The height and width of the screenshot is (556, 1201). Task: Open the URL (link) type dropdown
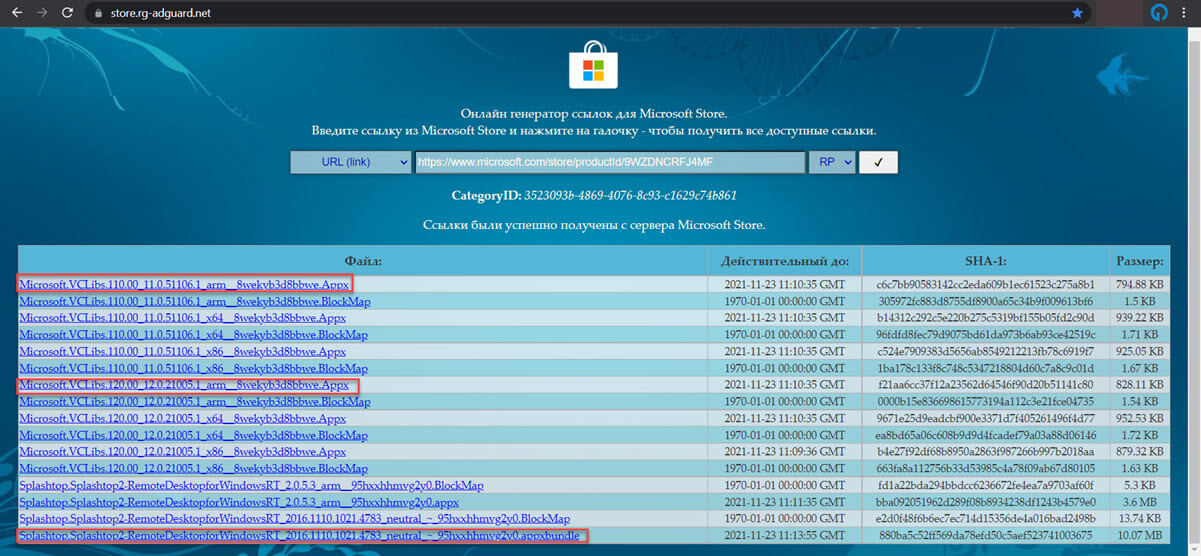pyautogui.click(x=351, y=162)
